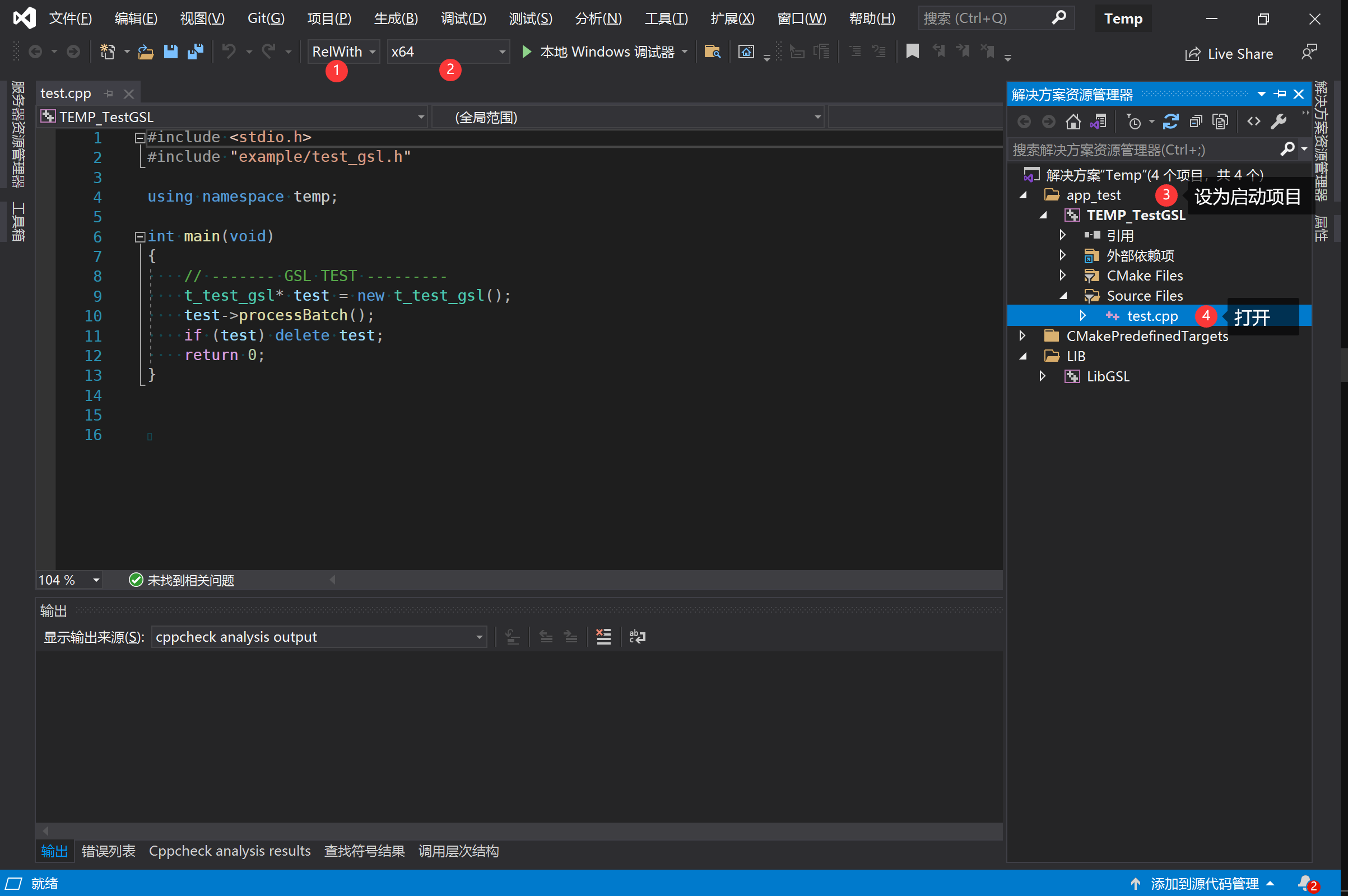The image size is (1348, 896).
Task: Click Collapse All icon in Solution Explorer
Action: click(x=1196, y=122)
